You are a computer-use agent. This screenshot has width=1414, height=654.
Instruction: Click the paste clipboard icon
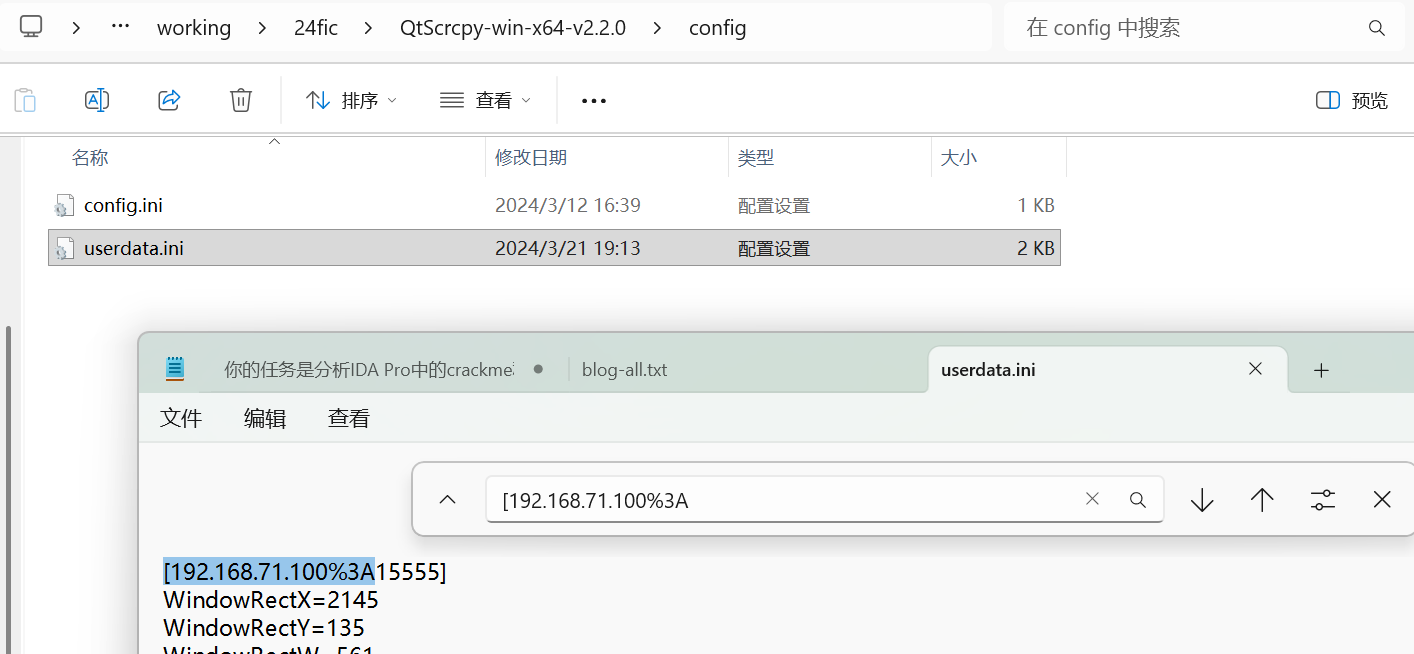coord(25,100)
